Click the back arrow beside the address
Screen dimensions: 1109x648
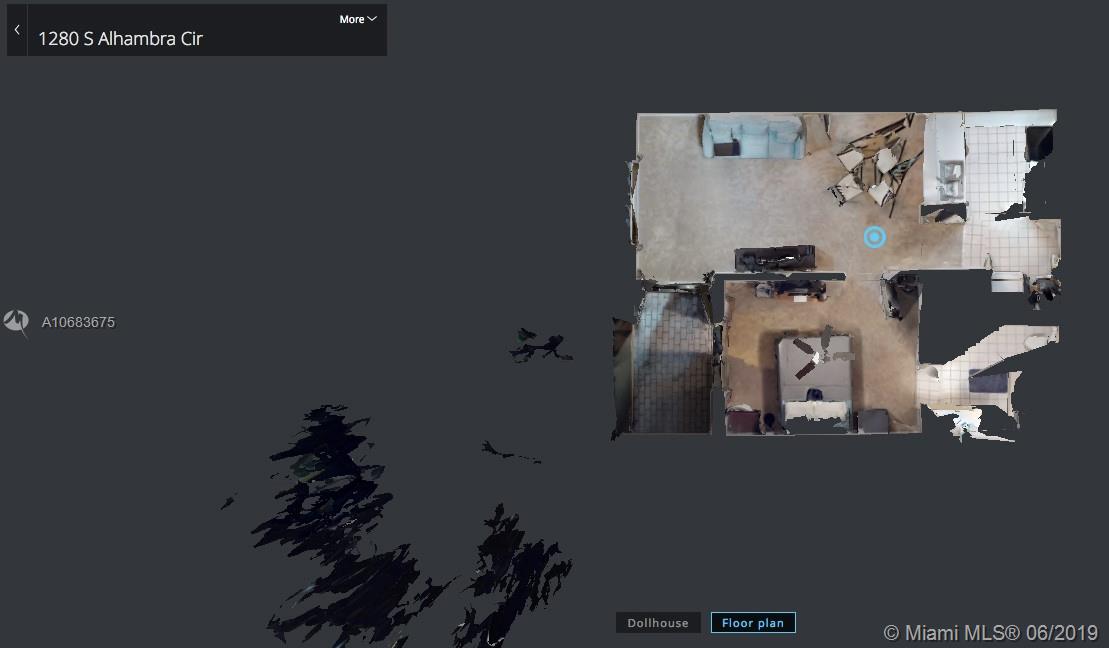[17, 30]
